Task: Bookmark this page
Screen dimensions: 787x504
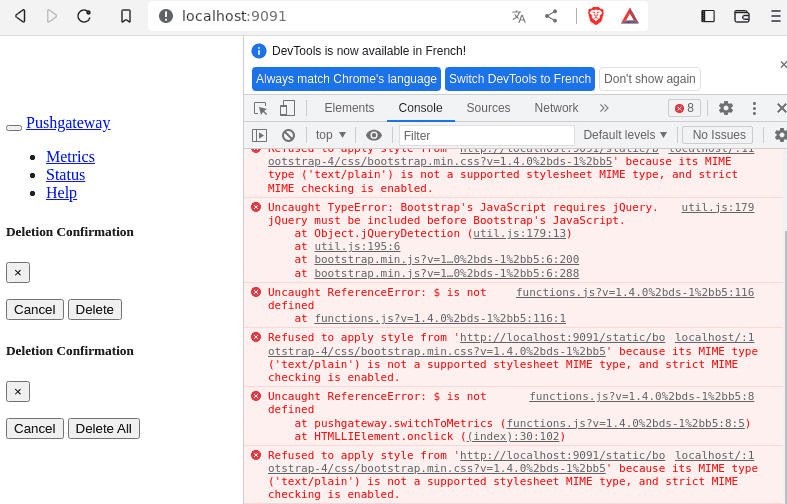Action: (x=126, y=16)
